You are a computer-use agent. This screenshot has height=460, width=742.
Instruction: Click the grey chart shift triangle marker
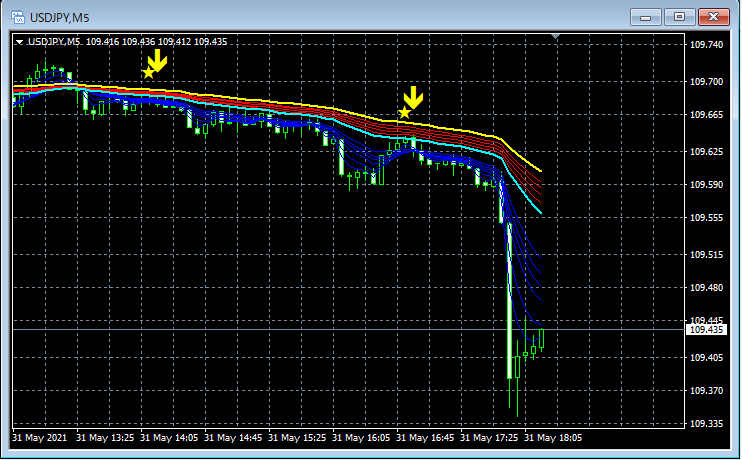[x=556, y=36]
